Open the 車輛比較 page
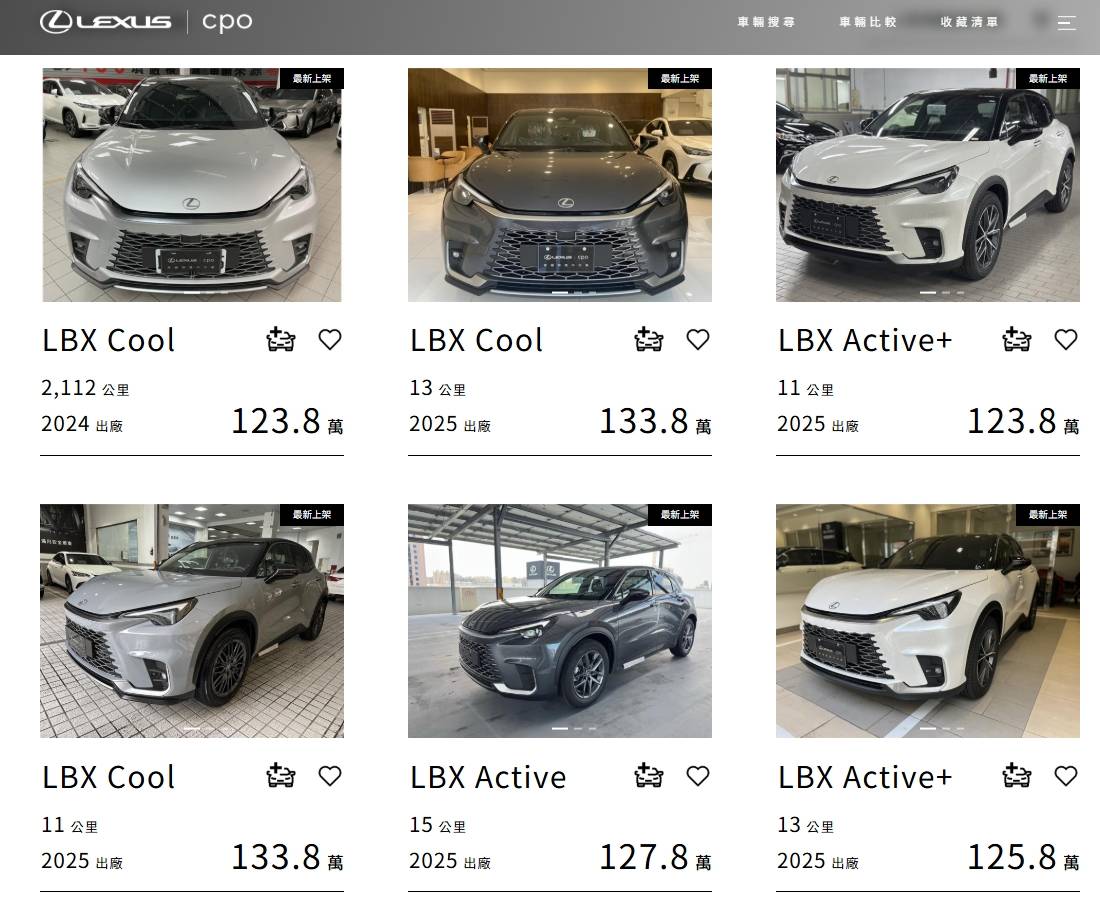This screenshot has width=1100, height=898. pyautogui.click(x=868, y=22)
